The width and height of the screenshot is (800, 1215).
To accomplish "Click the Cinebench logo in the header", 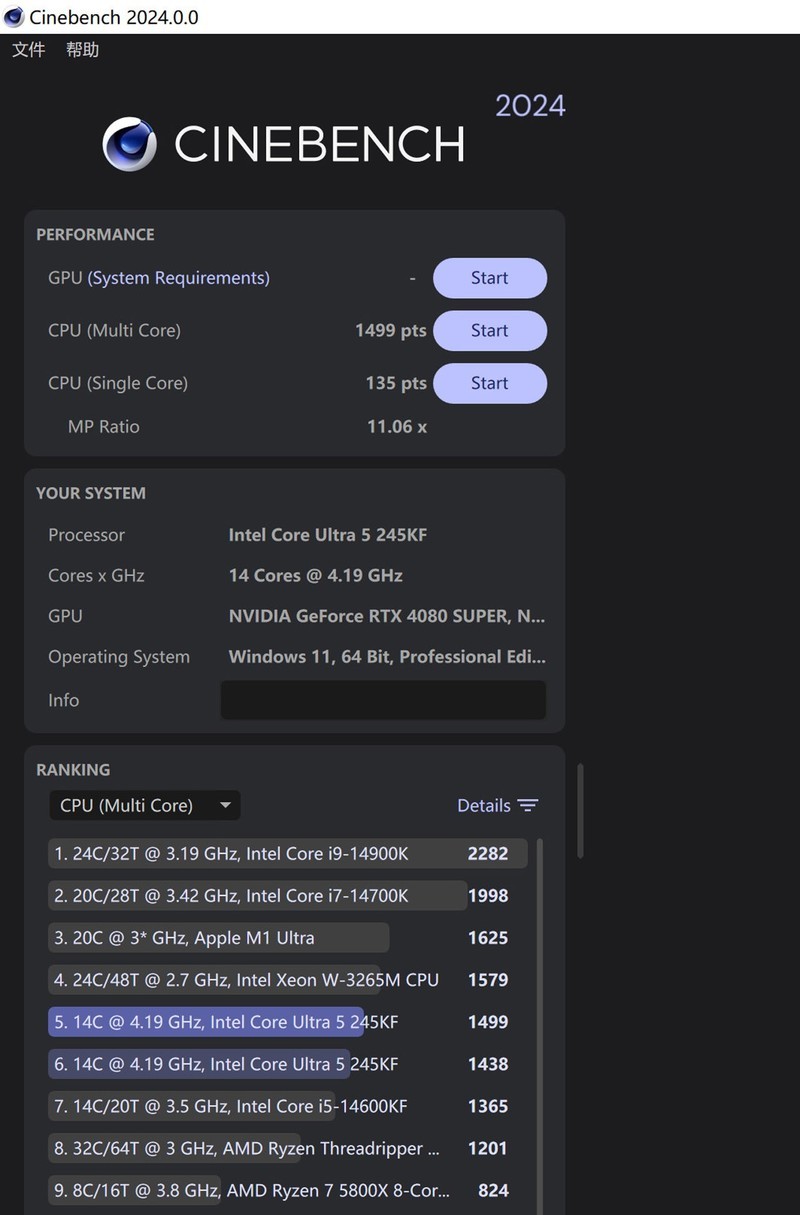I will point(129,144).
